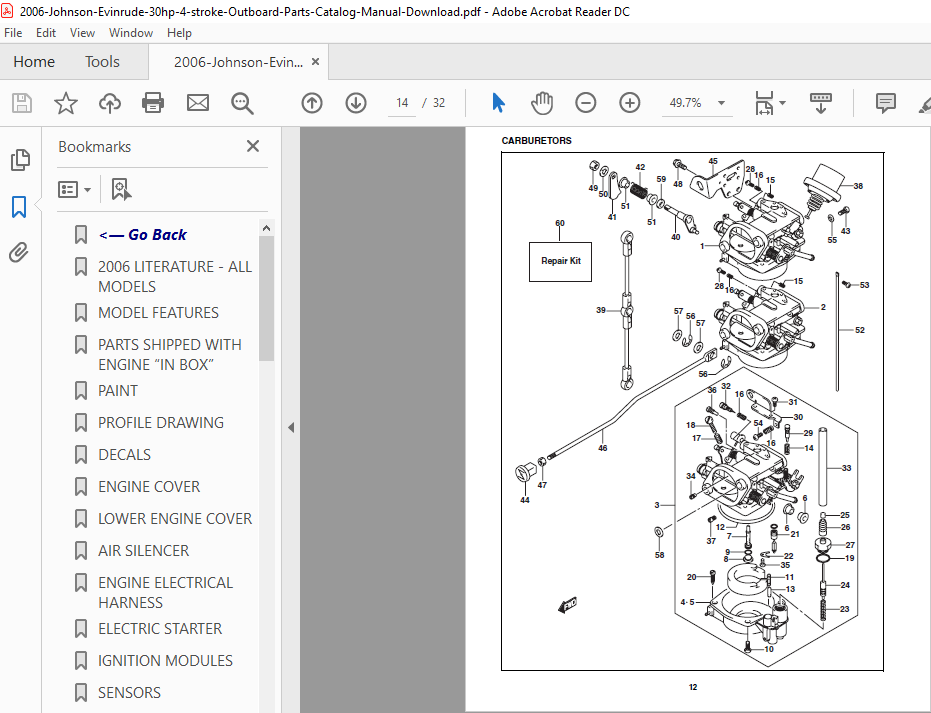Open bookmarks options list dropdown
The width and height of the screenshot is (931, 713).
pyautogui.click(x=74, y=189)
